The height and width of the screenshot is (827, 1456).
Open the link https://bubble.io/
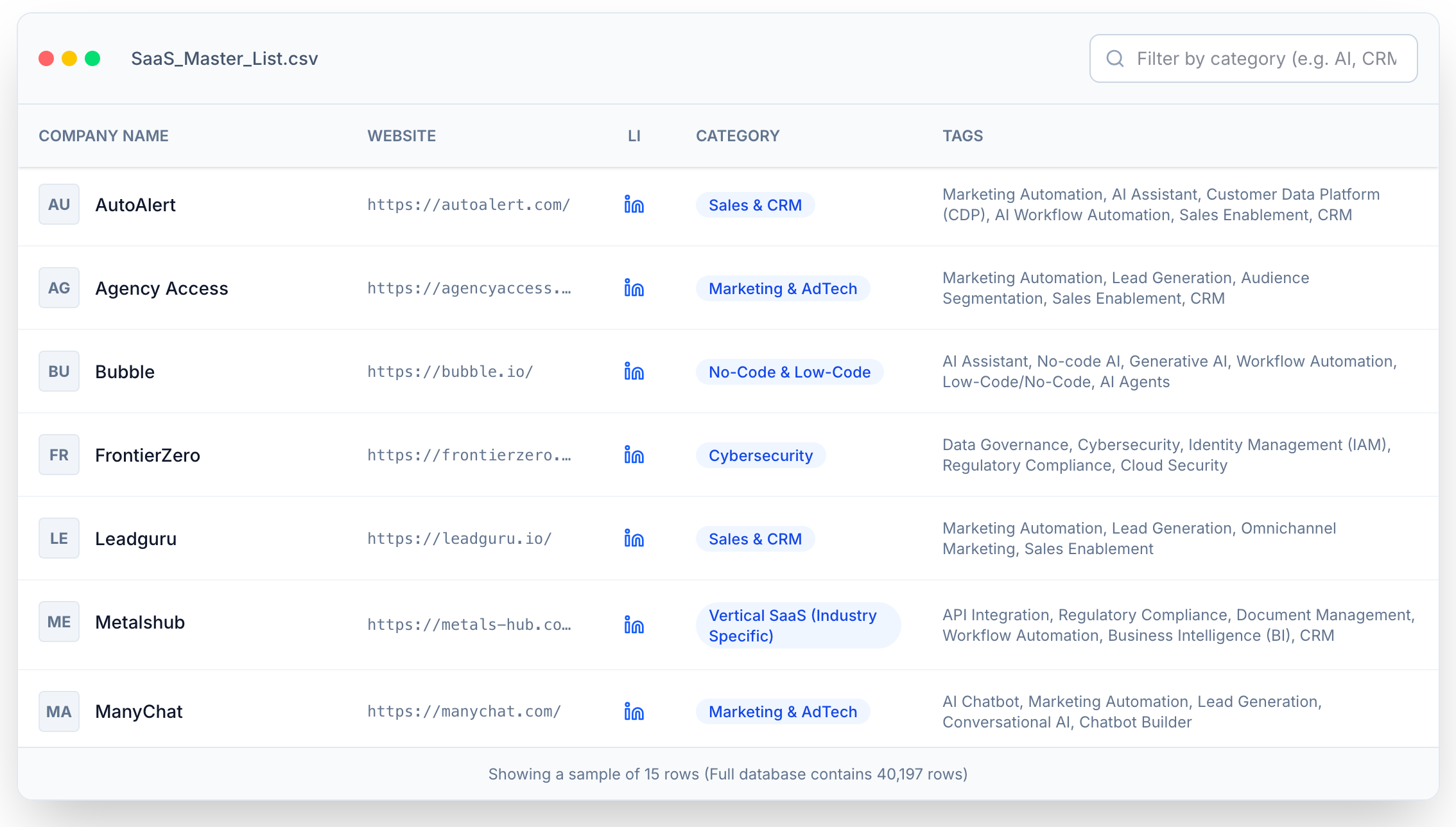click(449, 371)
